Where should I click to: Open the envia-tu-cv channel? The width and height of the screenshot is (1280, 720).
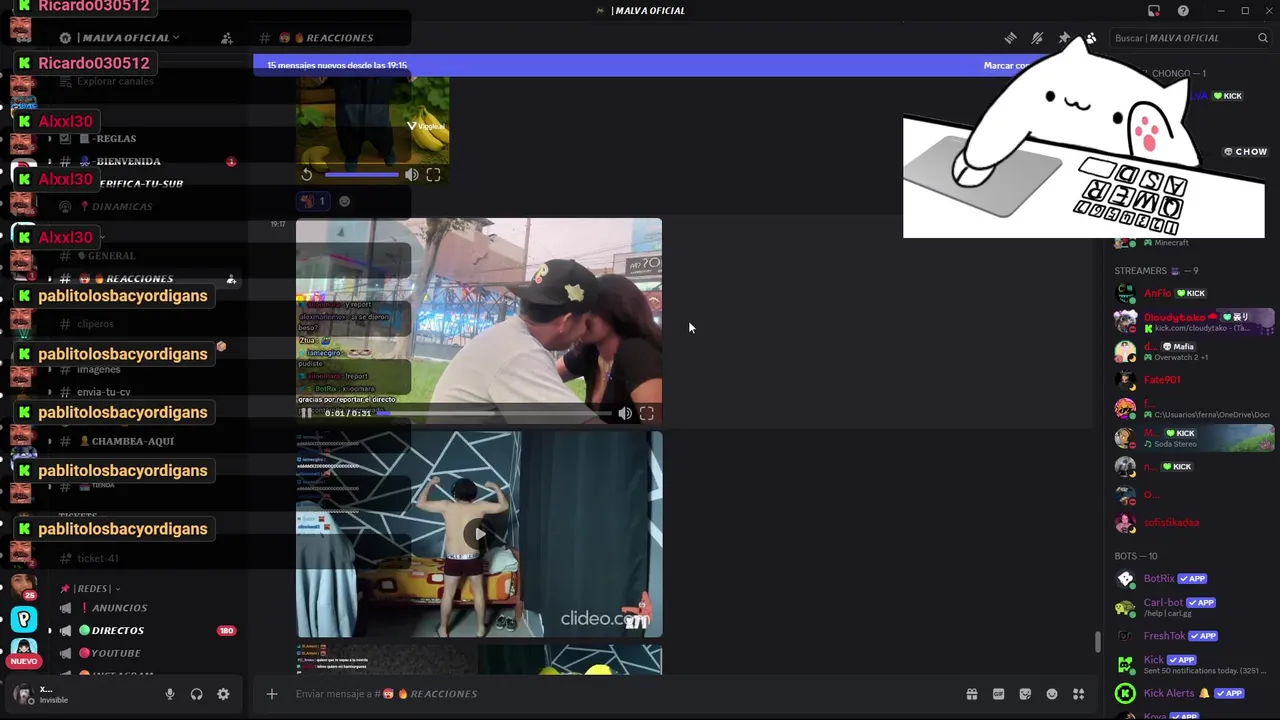104,393
